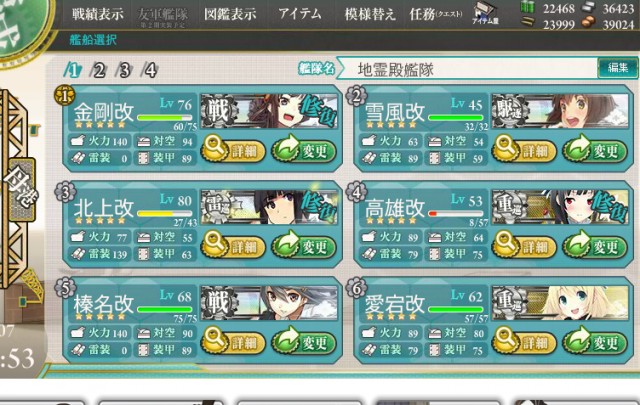Screen dimensions: 640x405
Task: Open 図鑑表示 menu
Action: point(230,14)
